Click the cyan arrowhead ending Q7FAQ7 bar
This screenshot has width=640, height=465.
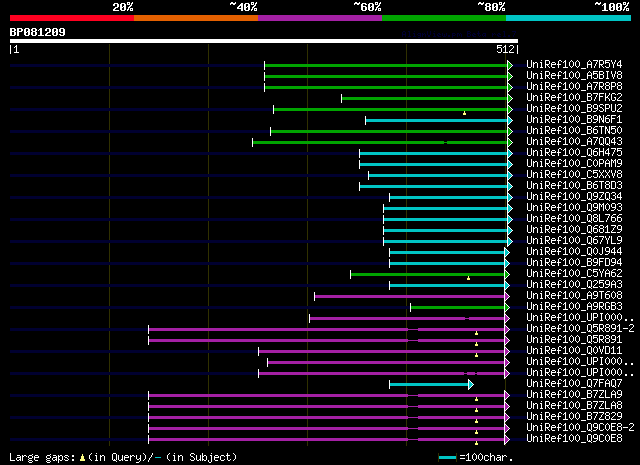click(471, 385)
